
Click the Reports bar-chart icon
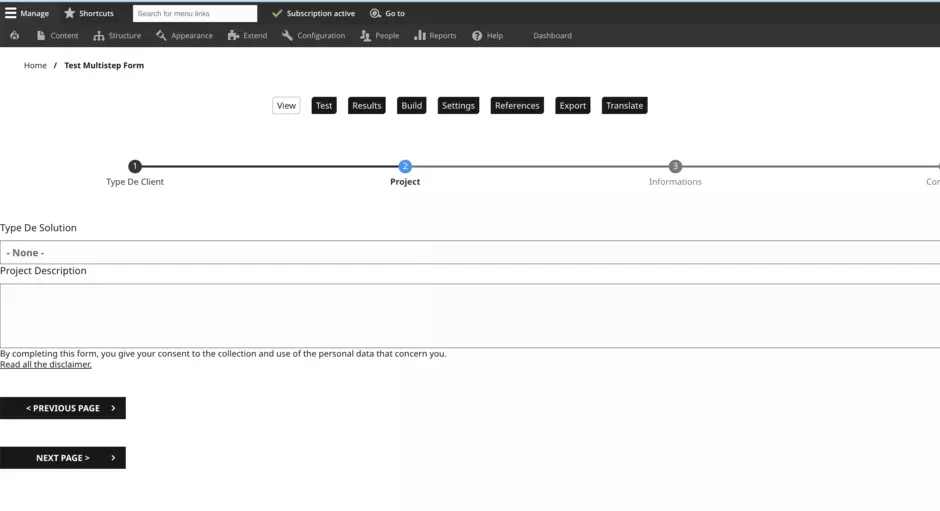click(x=420, y=35)
